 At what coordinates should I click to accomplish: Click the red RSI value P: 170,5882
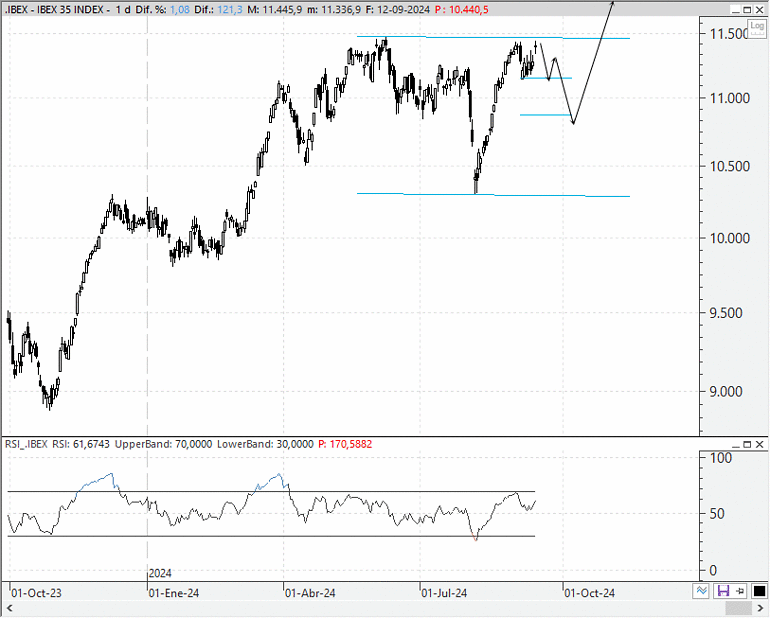coord(345,445)
